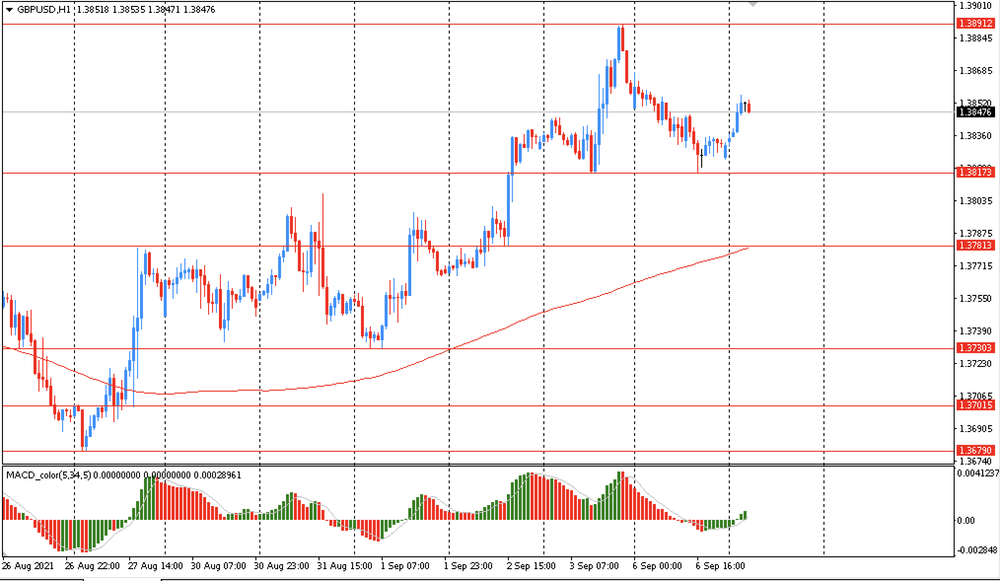This screenshot has height=581, width=1000.
Task: Click the 1 Sep 07:00 time label
Action: click(x=405, y=566)
